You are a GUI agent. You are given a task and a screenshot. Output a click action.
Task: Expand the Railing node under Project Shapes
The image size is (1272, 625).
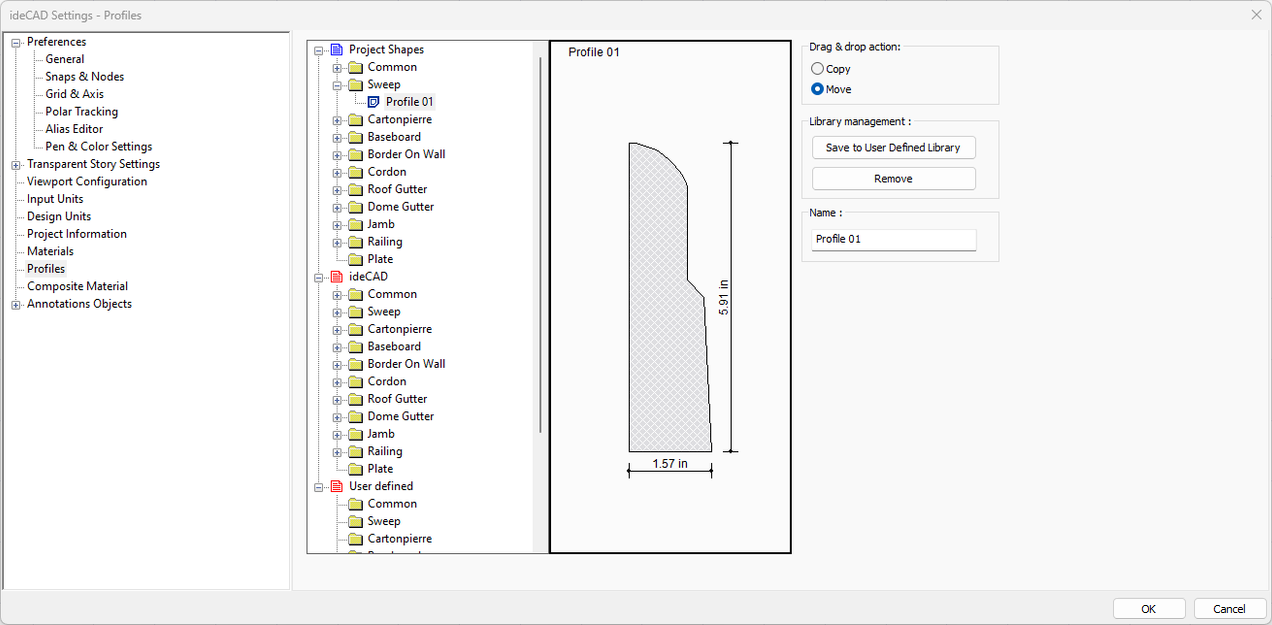point(338,241)
